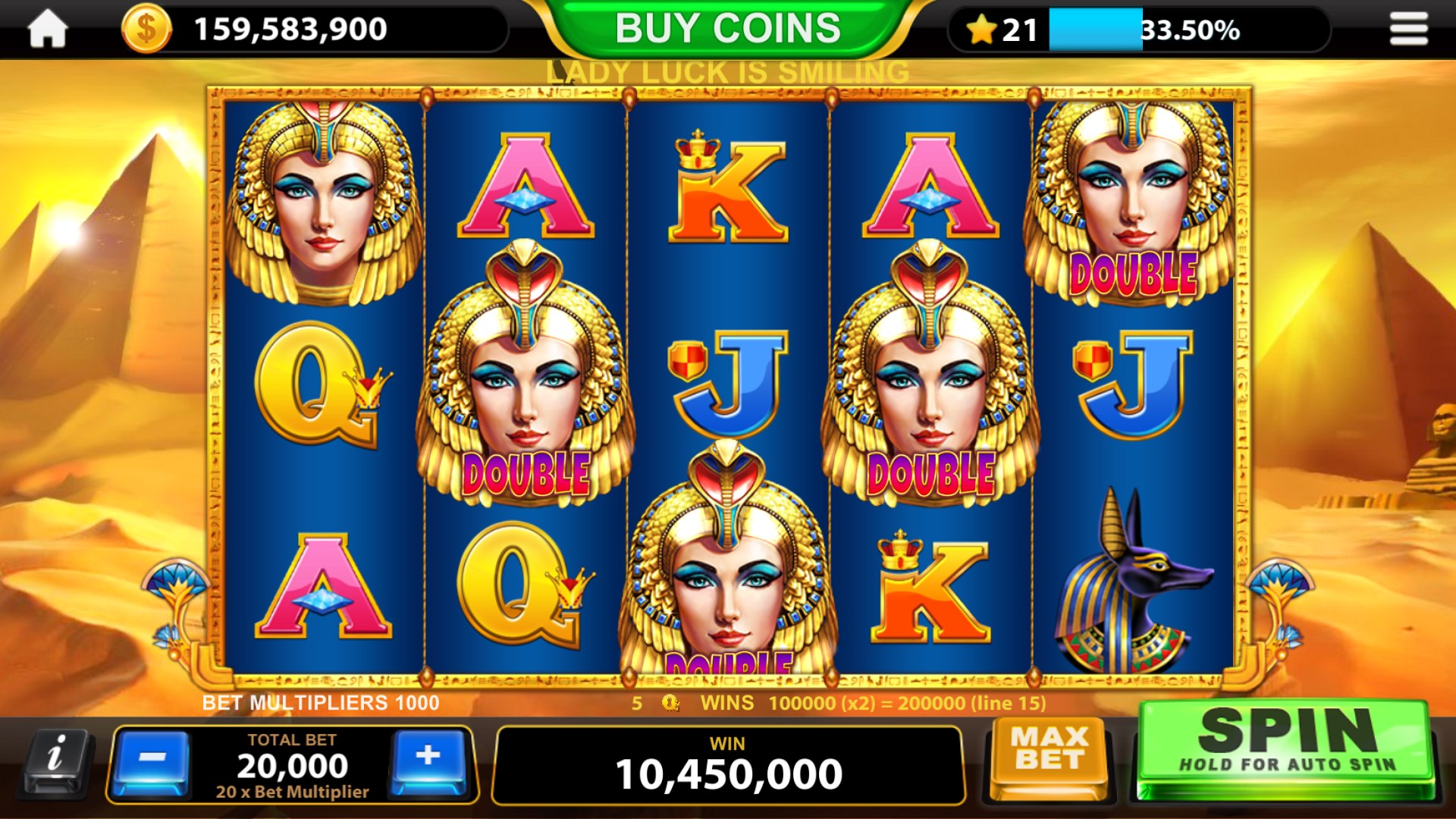This screenshot has width=1456, height=819.
Task: Hit the green SPIN button
Action: [x=1286, y=749]
